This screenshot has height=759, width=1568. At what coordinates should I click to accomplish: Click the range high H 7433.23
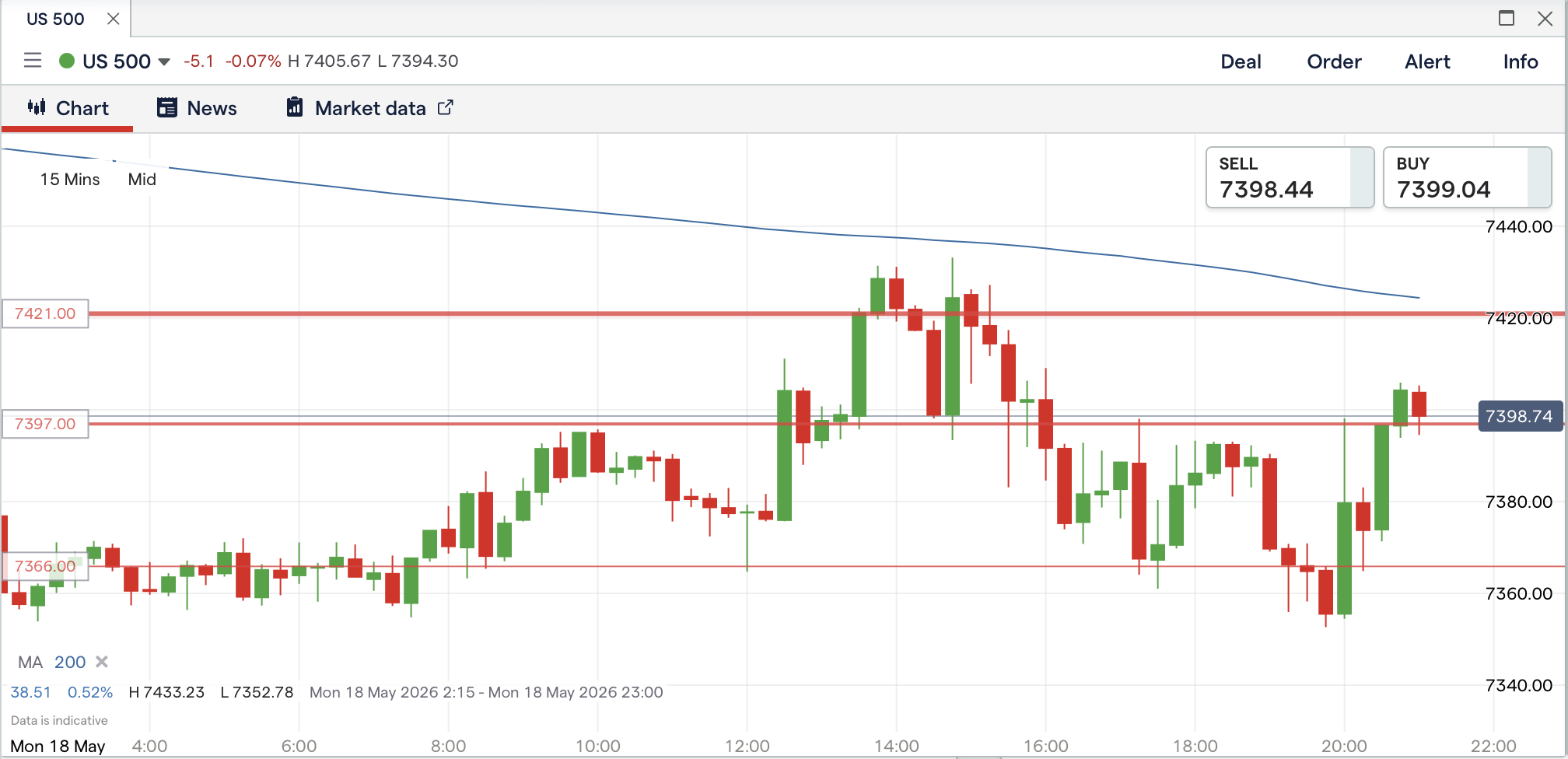[166, 692]
